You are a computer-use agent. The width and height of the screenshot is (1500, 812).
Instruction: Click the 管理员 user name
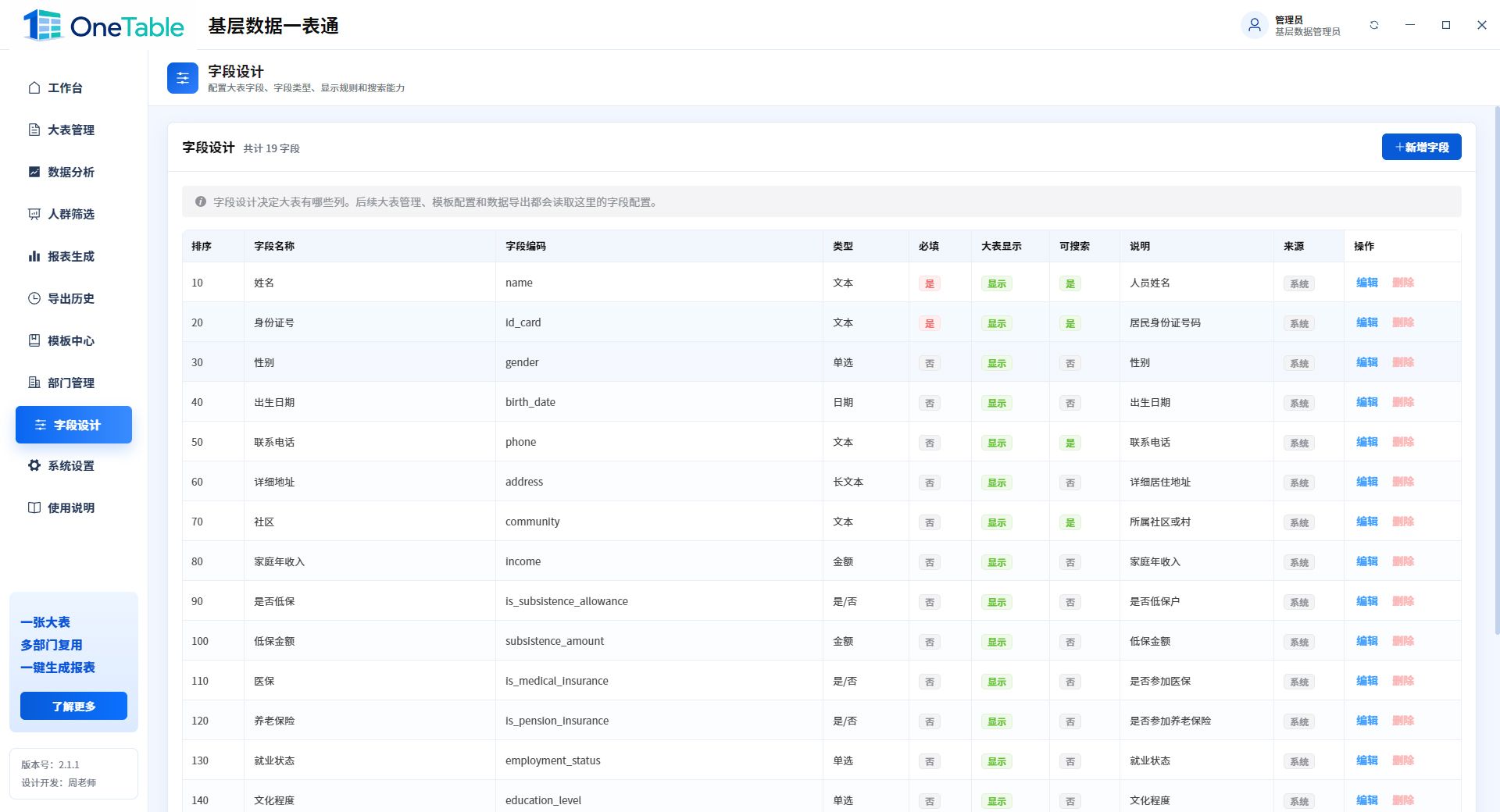pos(1289,20)
